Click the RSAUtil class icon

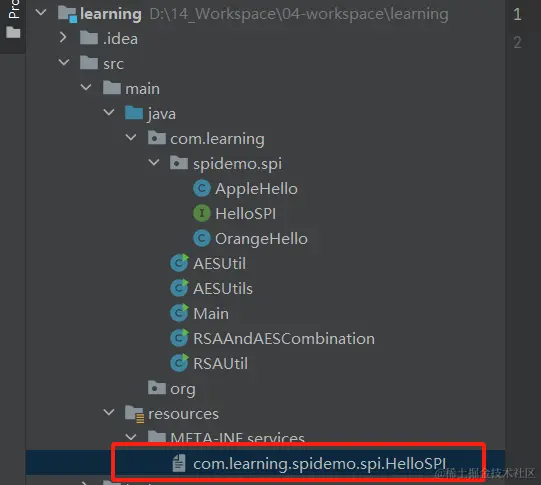[x=179, y=363]
